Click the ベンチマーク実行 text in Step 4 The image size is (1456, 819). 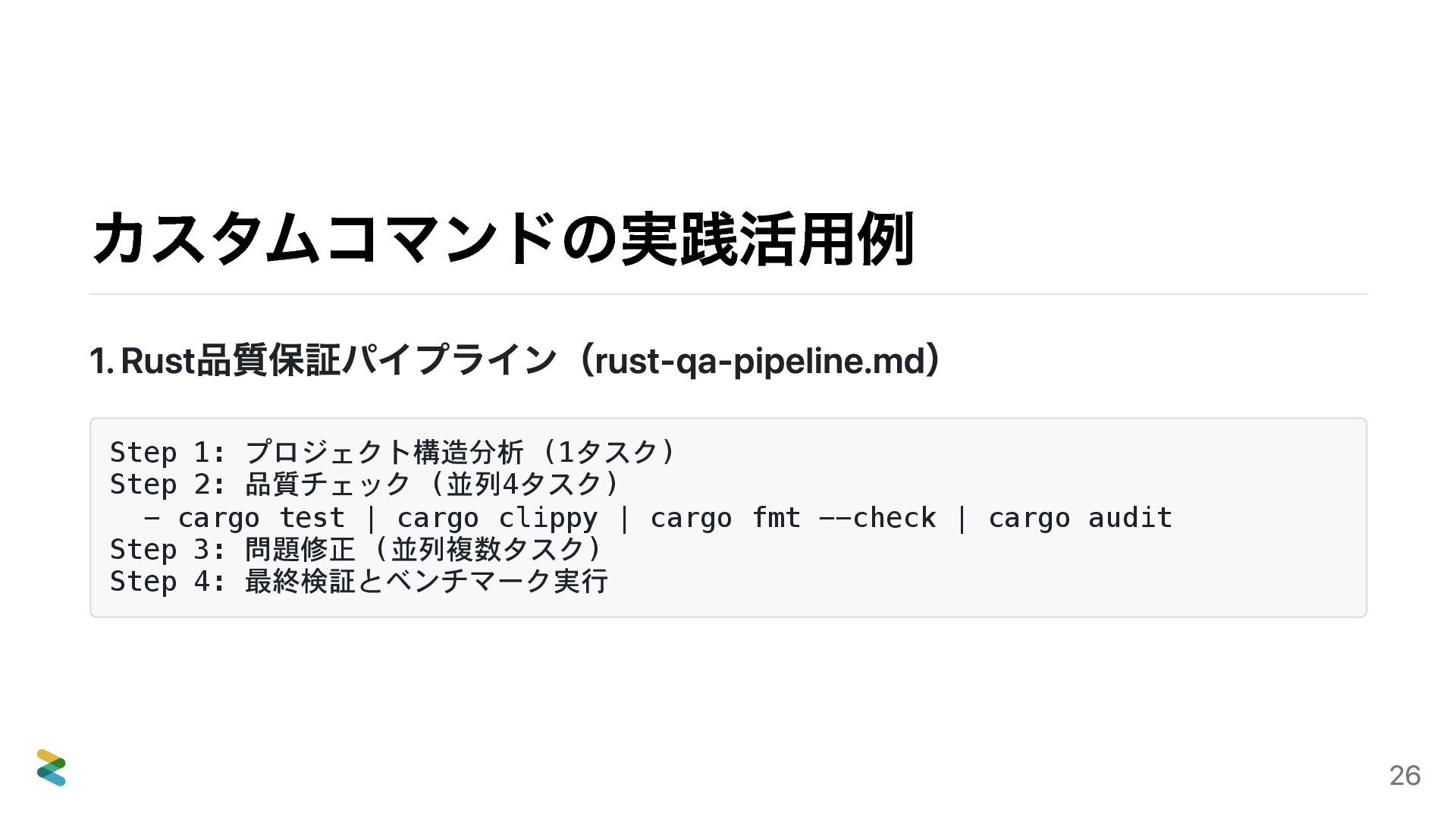(x=497, y=581)
